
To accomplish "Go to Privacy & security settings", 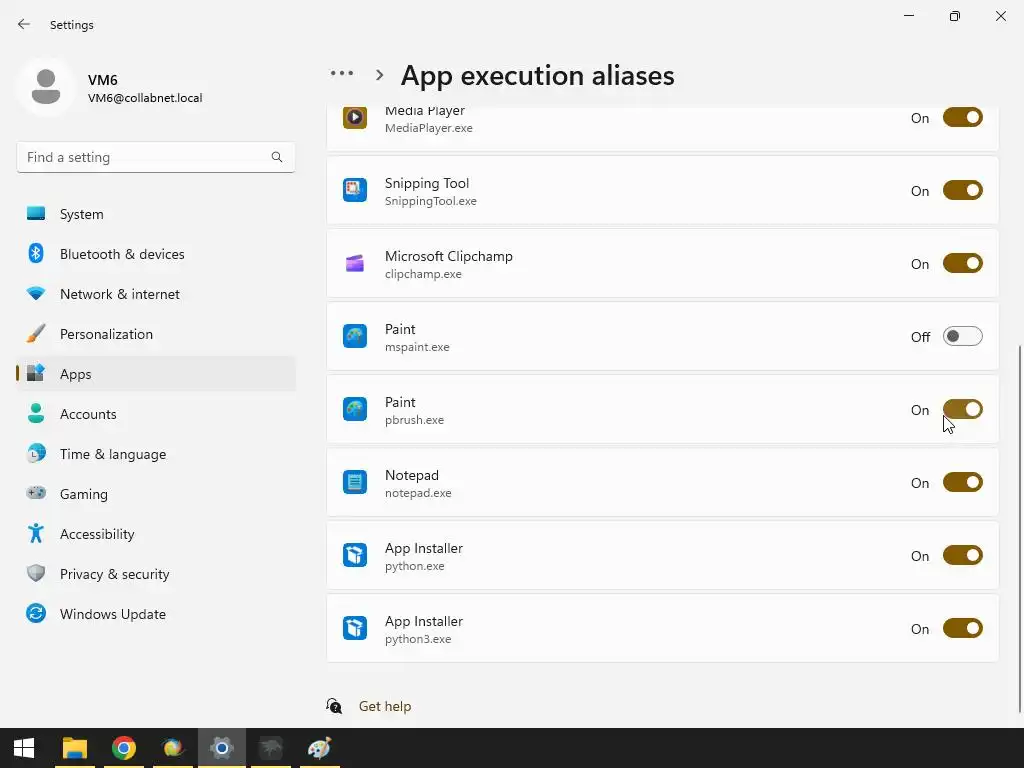I will [x=114, y=574].
